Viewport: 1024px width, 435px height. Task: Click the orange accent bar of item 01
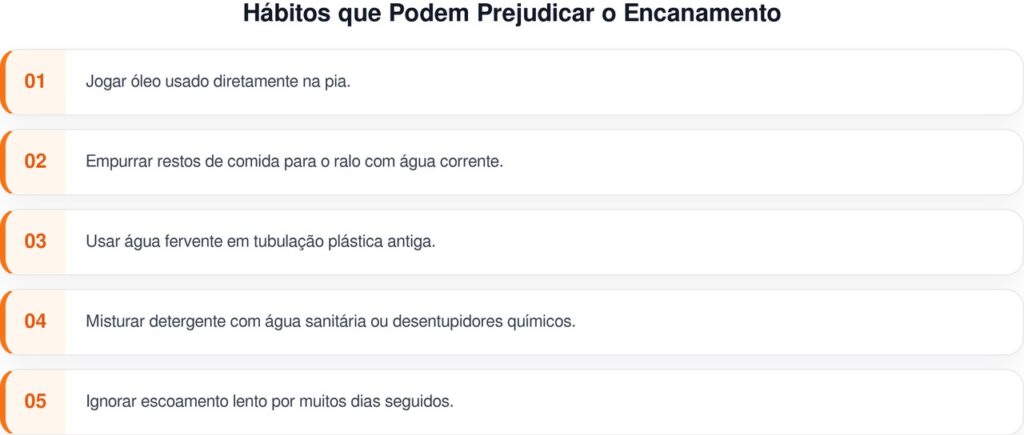click(x=3, y=81)
